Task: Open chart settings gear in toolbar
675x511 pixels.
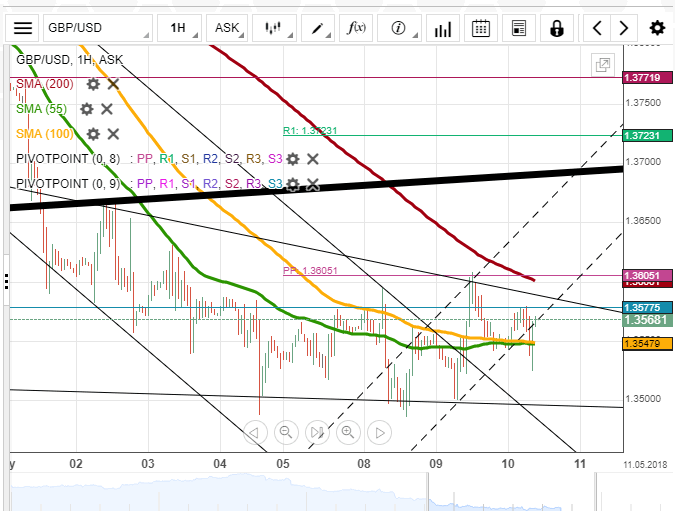Action: click(x=657, y=28)
